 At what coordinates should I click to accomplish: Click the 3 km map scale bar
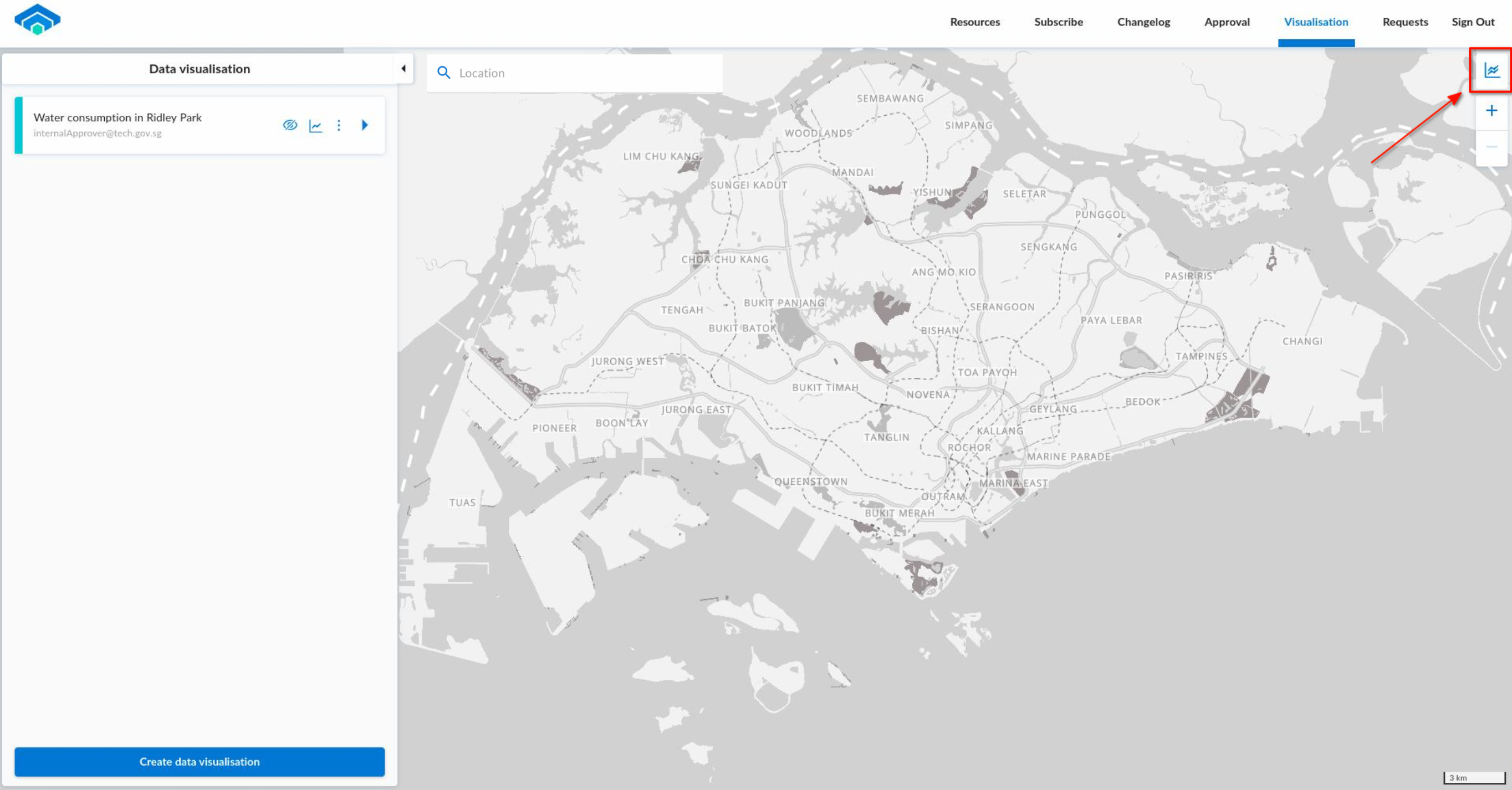[x=1474, y=777]
